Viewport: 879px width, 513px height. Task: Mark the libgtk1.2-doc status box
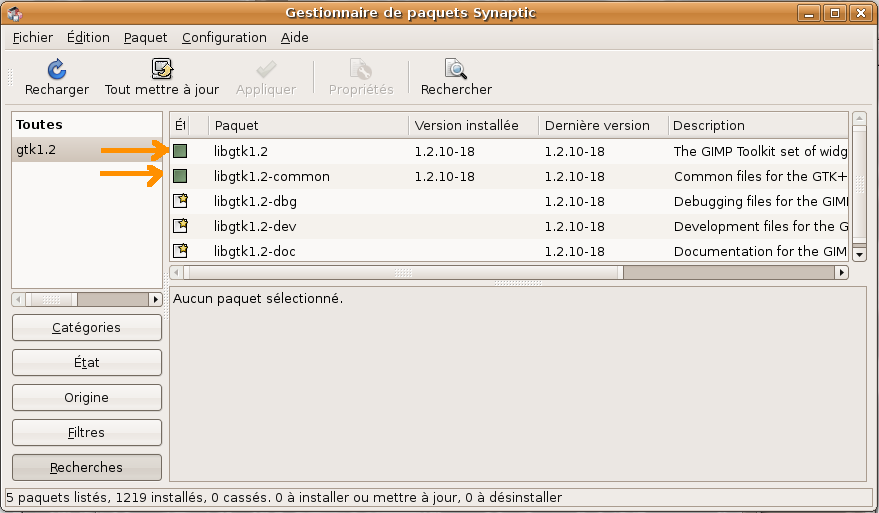point(180,251)
